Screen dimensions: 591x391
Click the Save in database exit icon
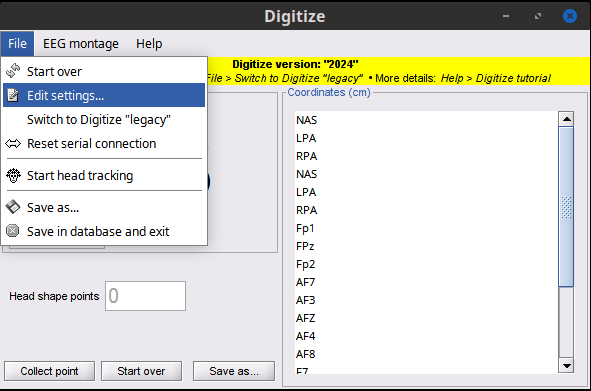point(12,231)
